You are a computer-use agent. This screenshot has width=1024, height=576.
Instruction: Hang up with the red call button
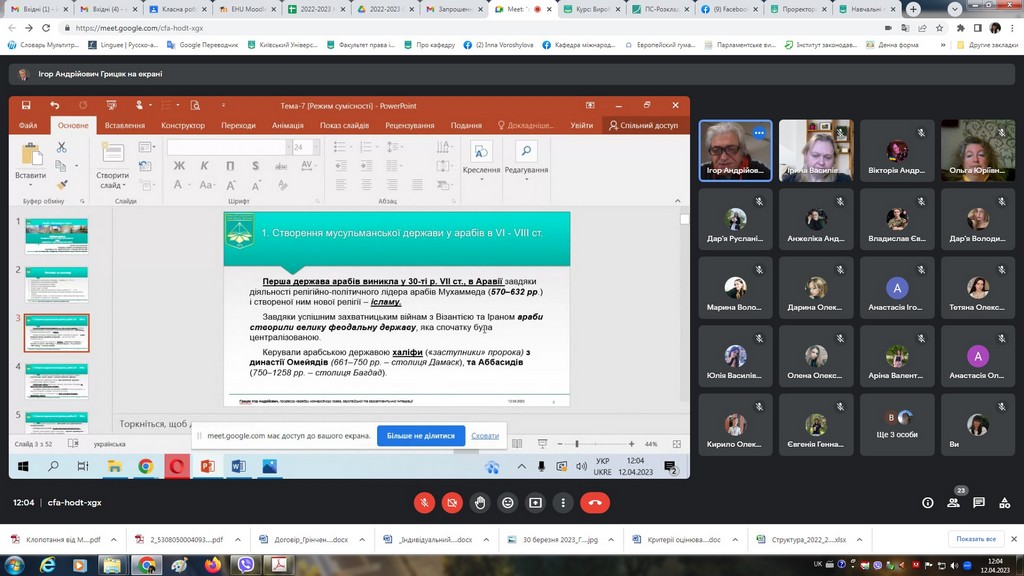coord(596,503)
